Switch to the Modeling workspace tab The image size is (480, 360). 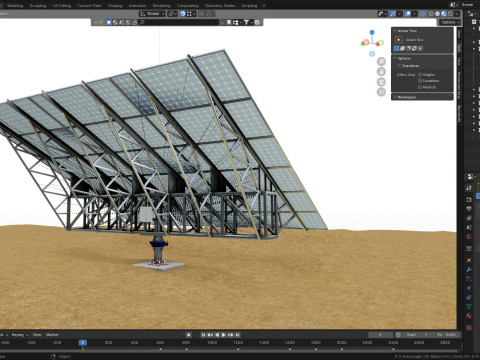(15, 6)
